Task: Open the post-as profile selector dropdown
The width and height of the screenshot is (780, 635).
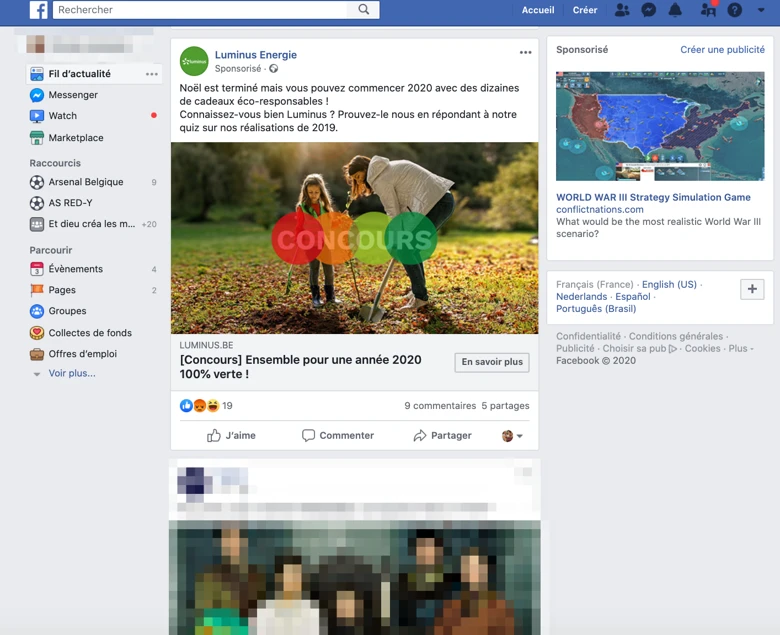Action: pos(512,436)
